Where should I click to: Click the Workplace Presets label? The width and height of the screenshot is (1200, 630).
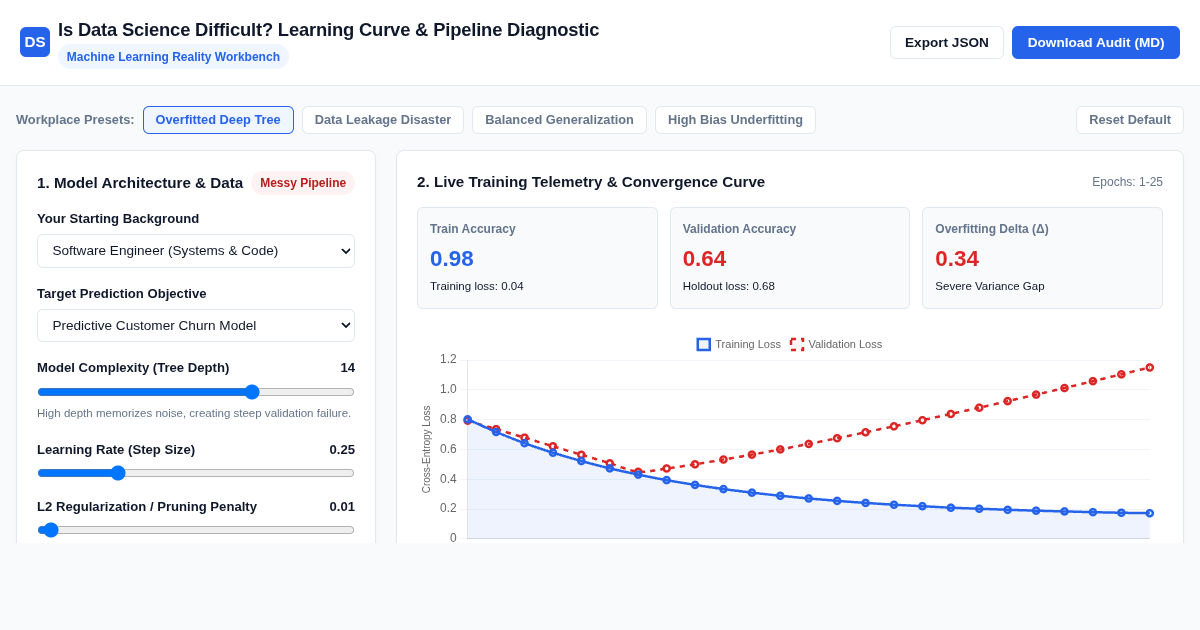(75, 120)
